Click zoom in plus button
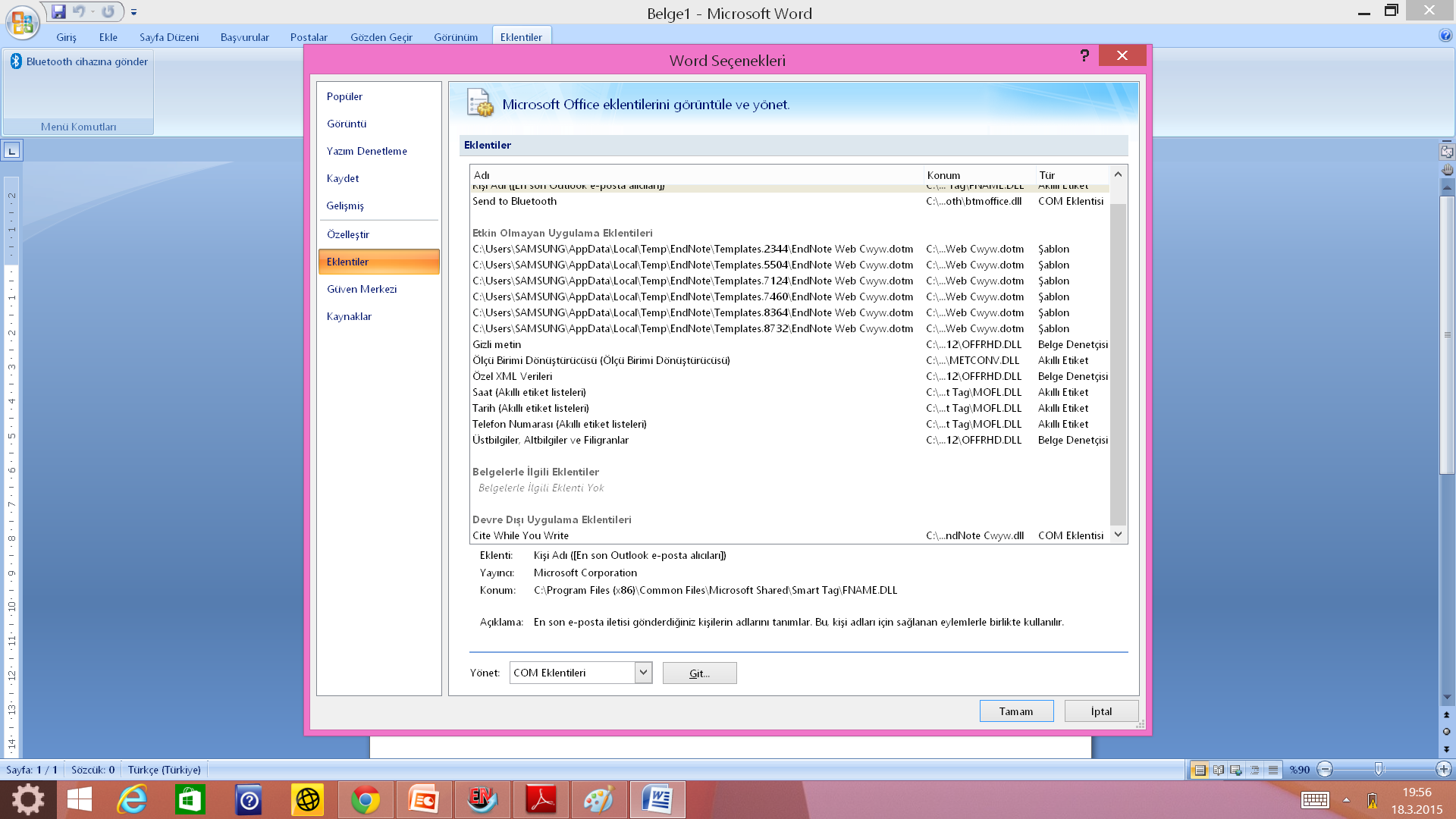1456x819 pixels. (1443, 770)
